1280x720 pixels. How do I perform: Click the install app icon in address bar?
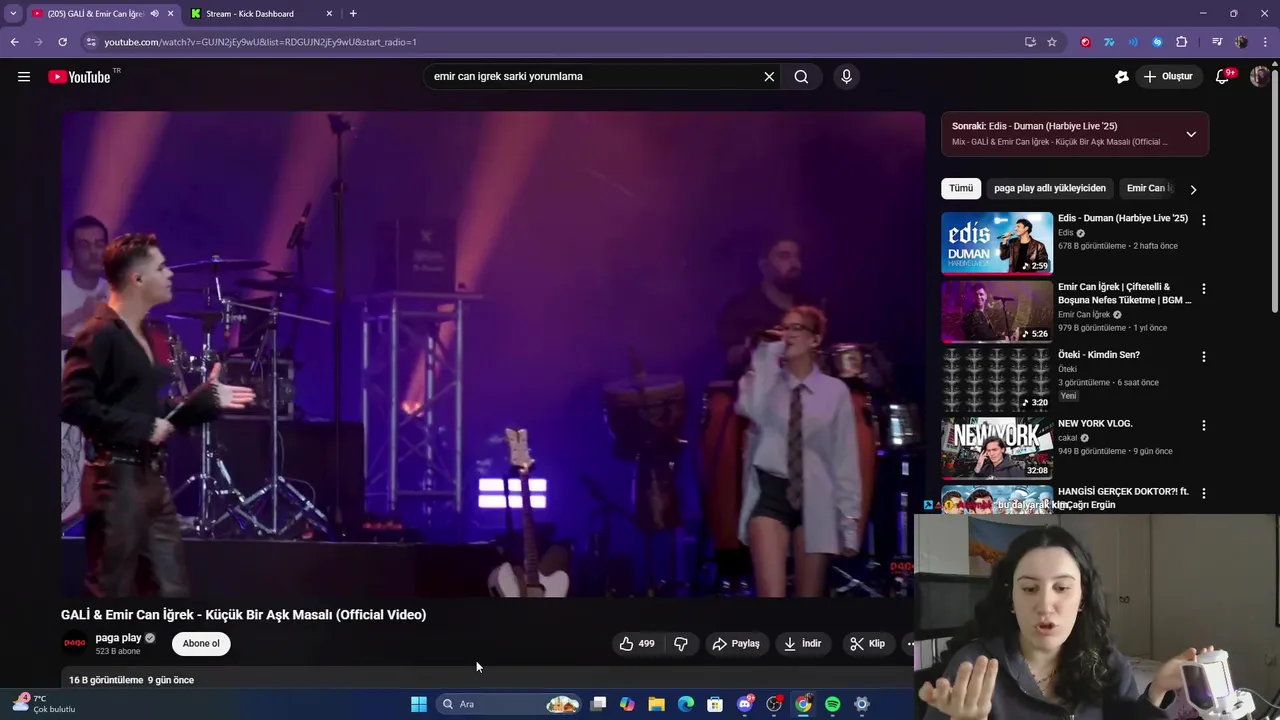tap(1030, 42)
